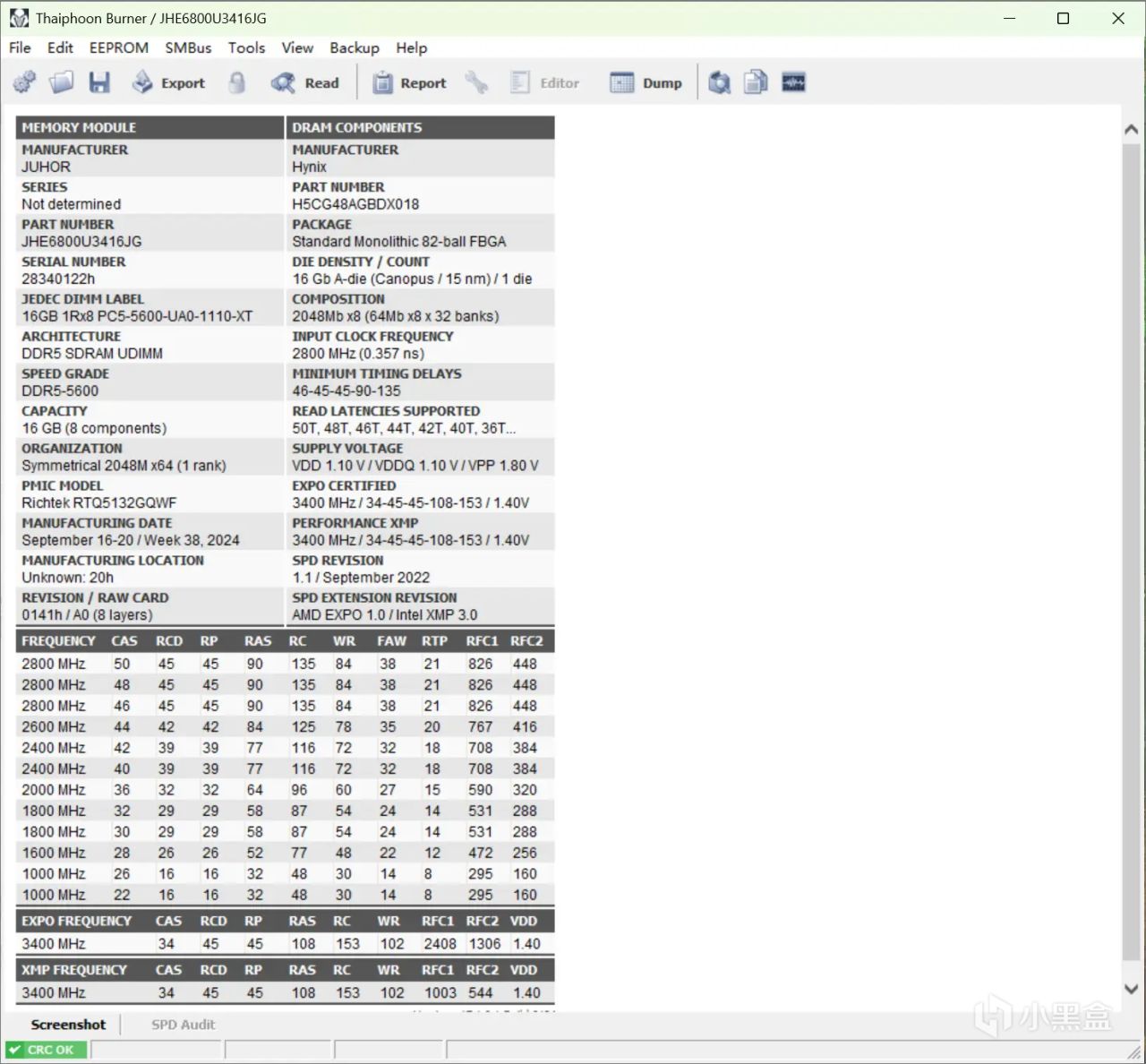Viewport: 1146px width, 1064px height.
Task: Select DRAM part number H5CG48AGBDX018
Action: [x=355, y=204]
